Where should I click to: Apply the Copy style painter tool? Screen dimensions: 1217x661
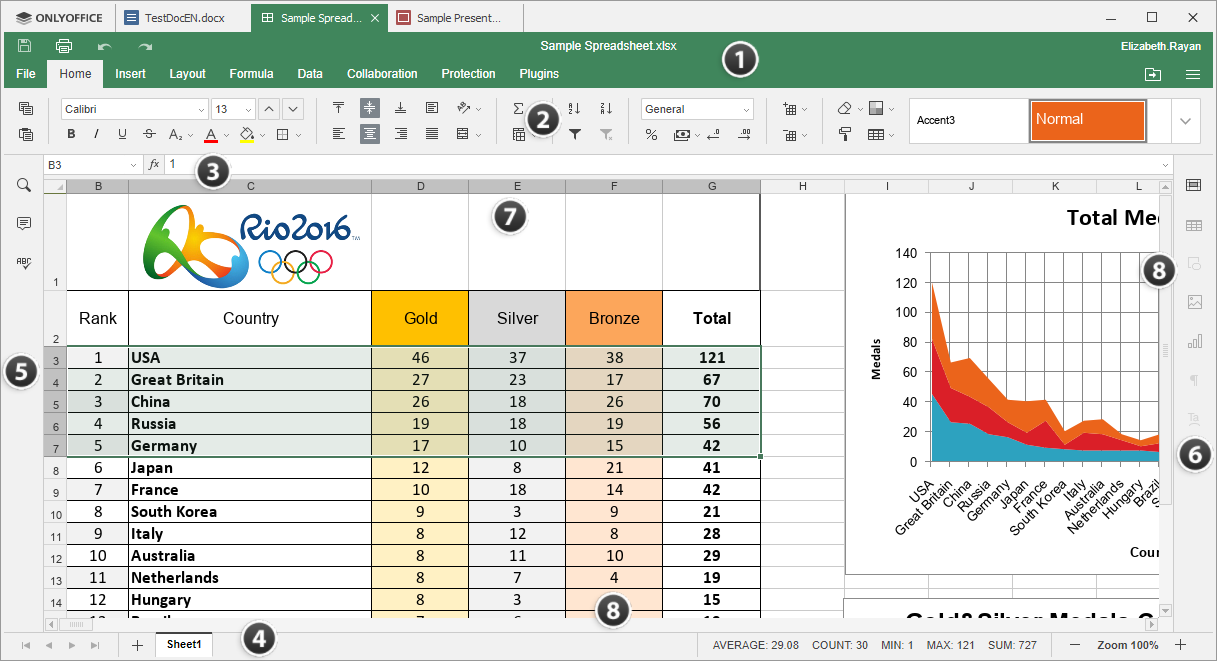point(845,133)
